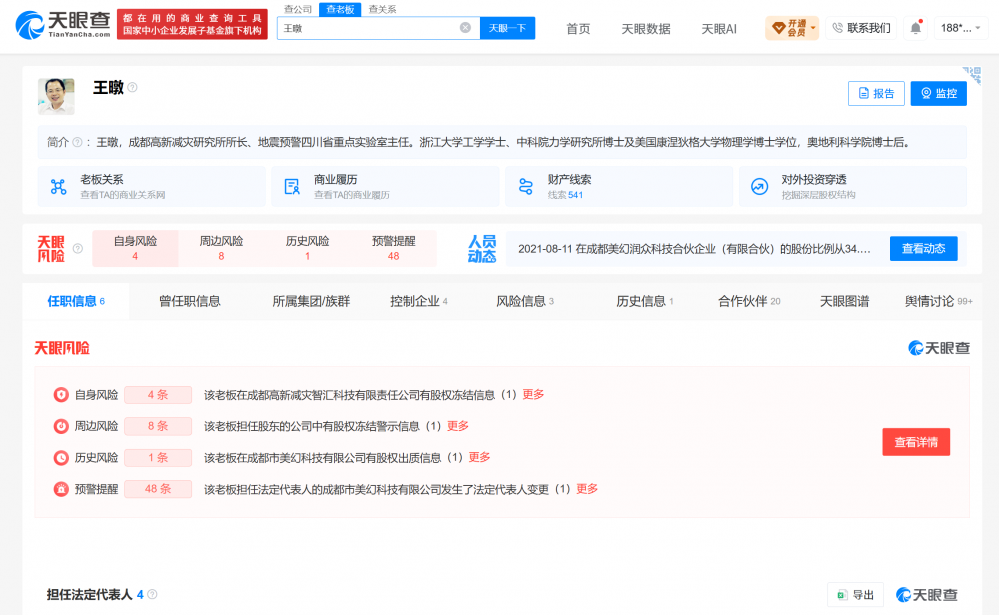Click the 监控 button
Screen dimensions: 999x615
pos(938,93)
